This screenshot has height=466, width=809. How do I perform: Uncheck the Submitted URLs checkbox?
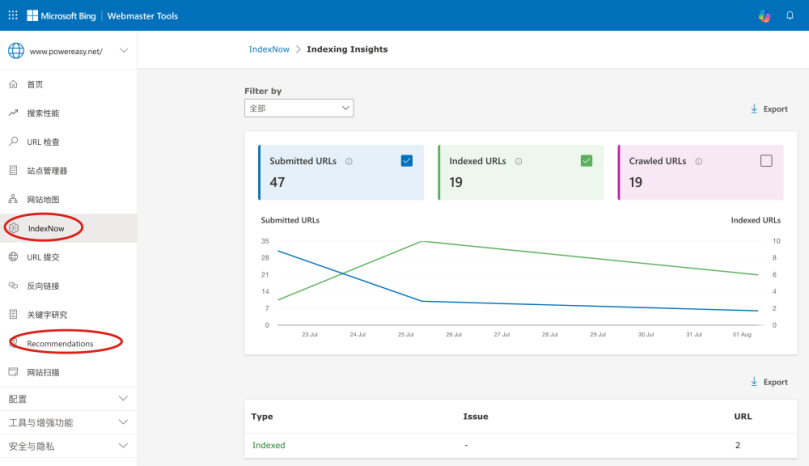407,161
